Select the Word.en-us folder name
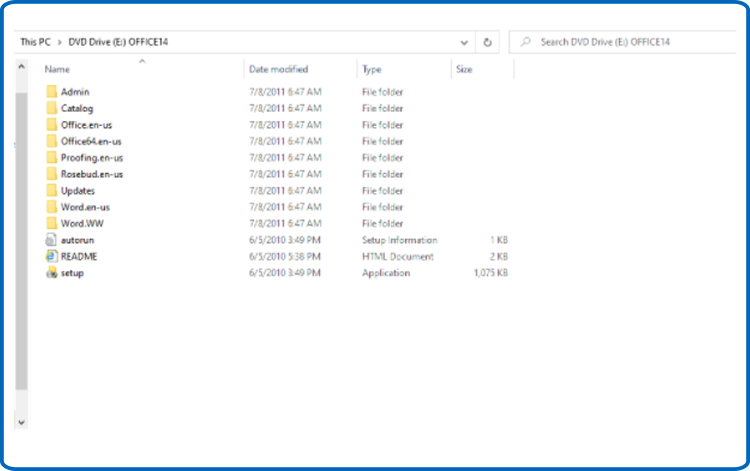Image resolution: width=750 pixels, height=471 pixels. (x=86, y=207)
